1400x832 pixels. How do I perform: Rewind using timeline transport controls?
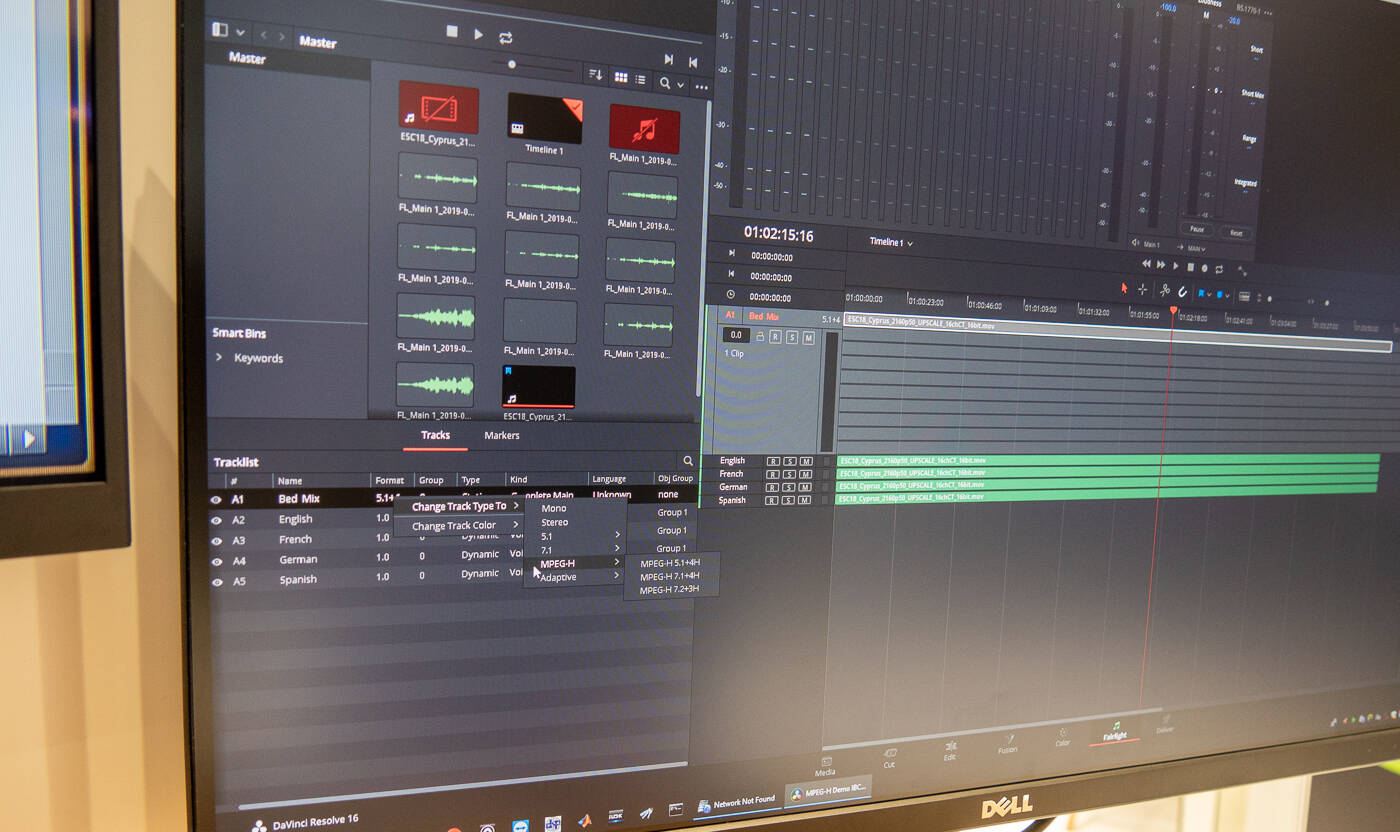tap(1147, 264)
